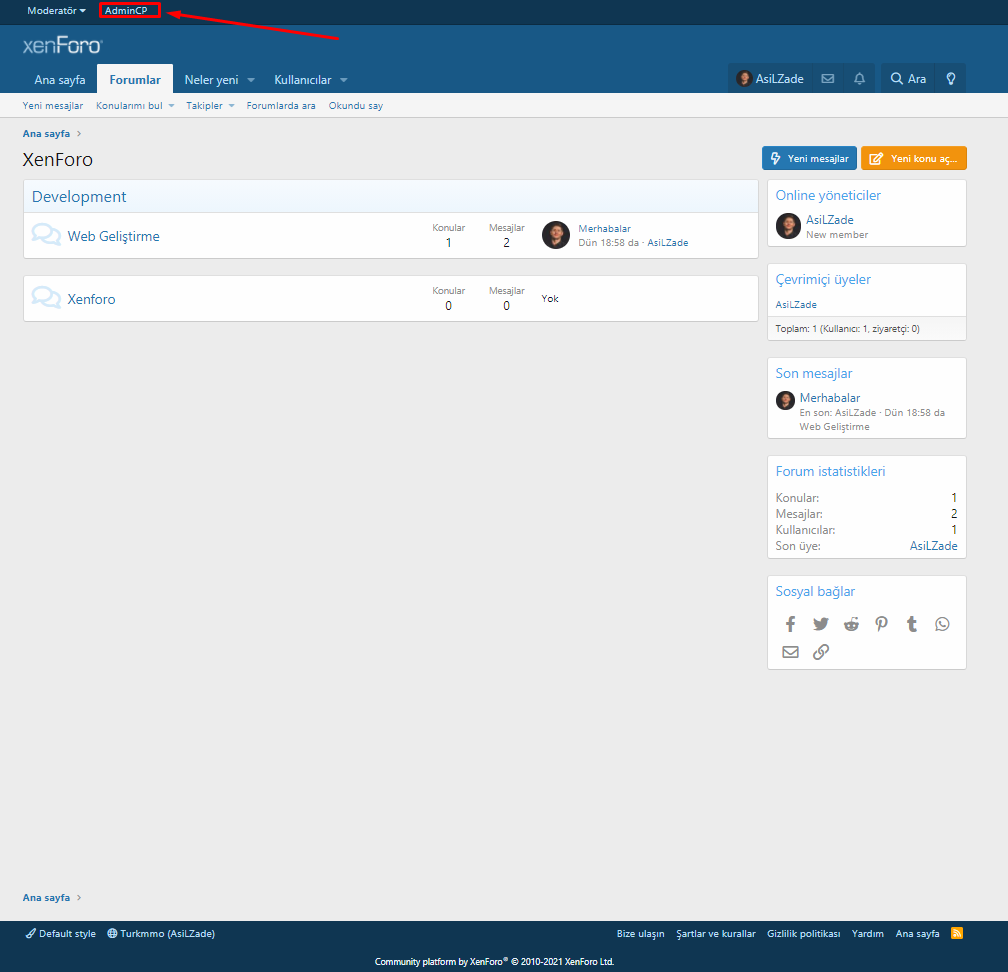Open Gizlilik politikası footer link
The height and width of the screenshot is (972, 1008).
coord(804,933)
